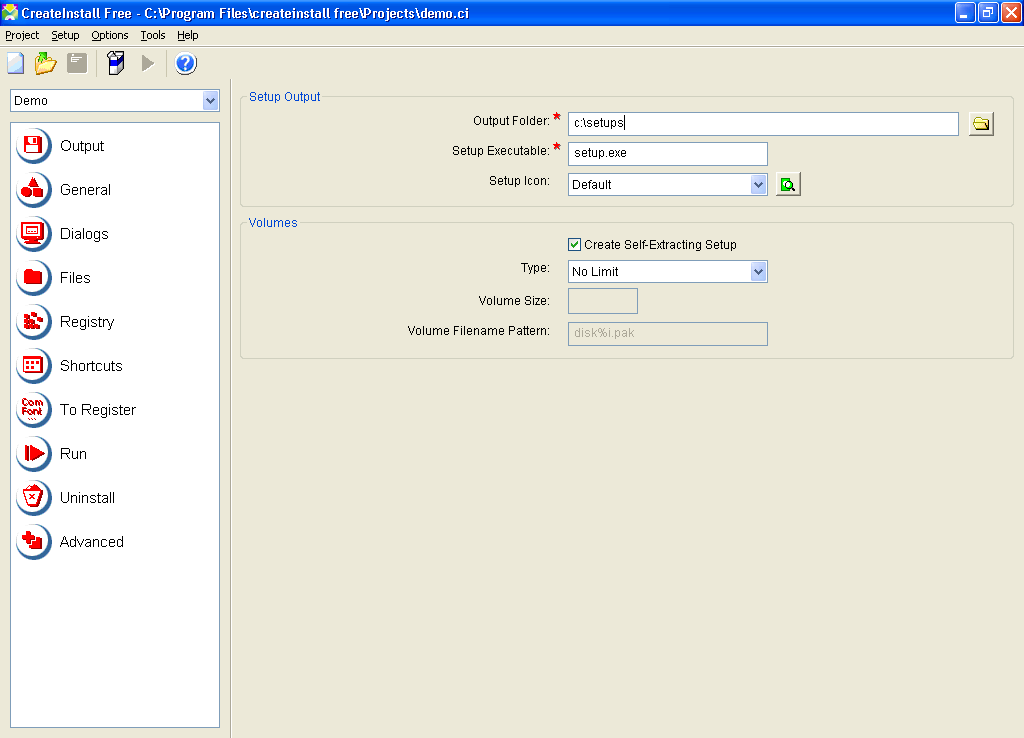The image size is (1024, 738).
Task: Click the Advanced puzzle icon
Action: point(33,541)
